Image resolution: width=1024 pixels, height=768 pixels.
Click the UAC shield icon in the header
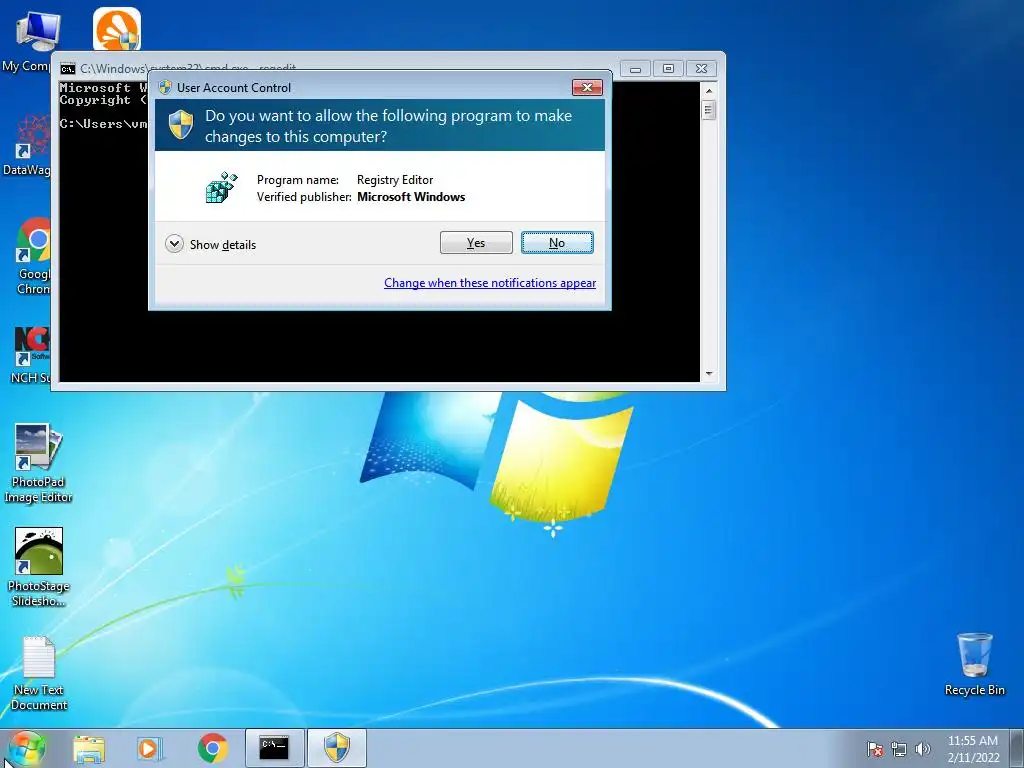[181, 124]
